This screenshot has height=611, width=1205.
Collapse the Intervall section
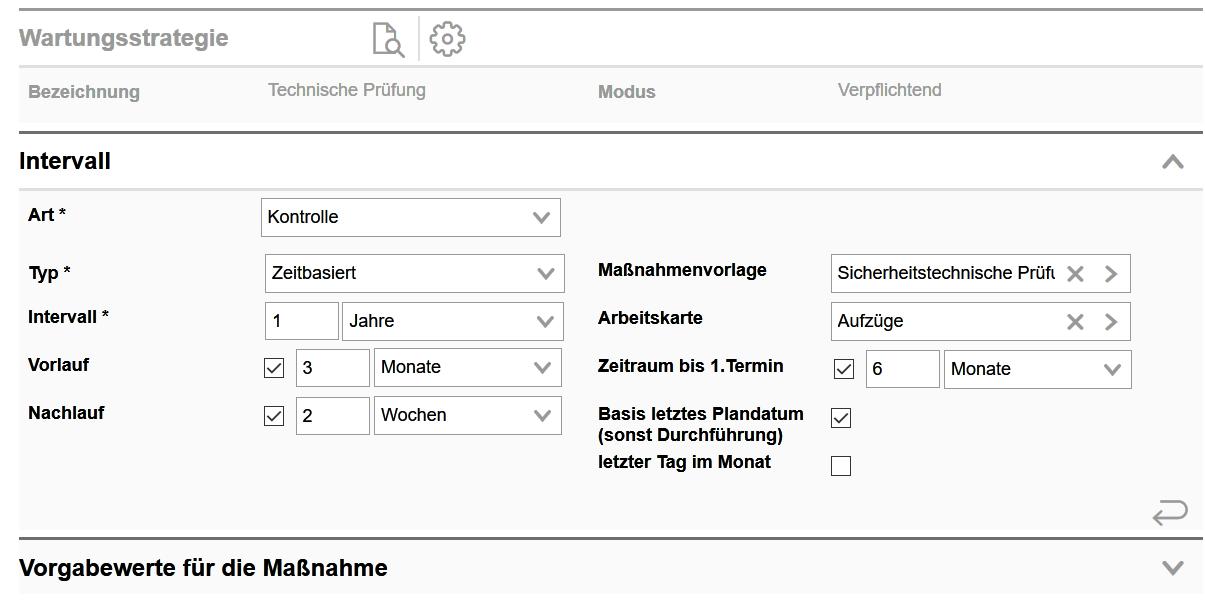tap(1172, 162)
